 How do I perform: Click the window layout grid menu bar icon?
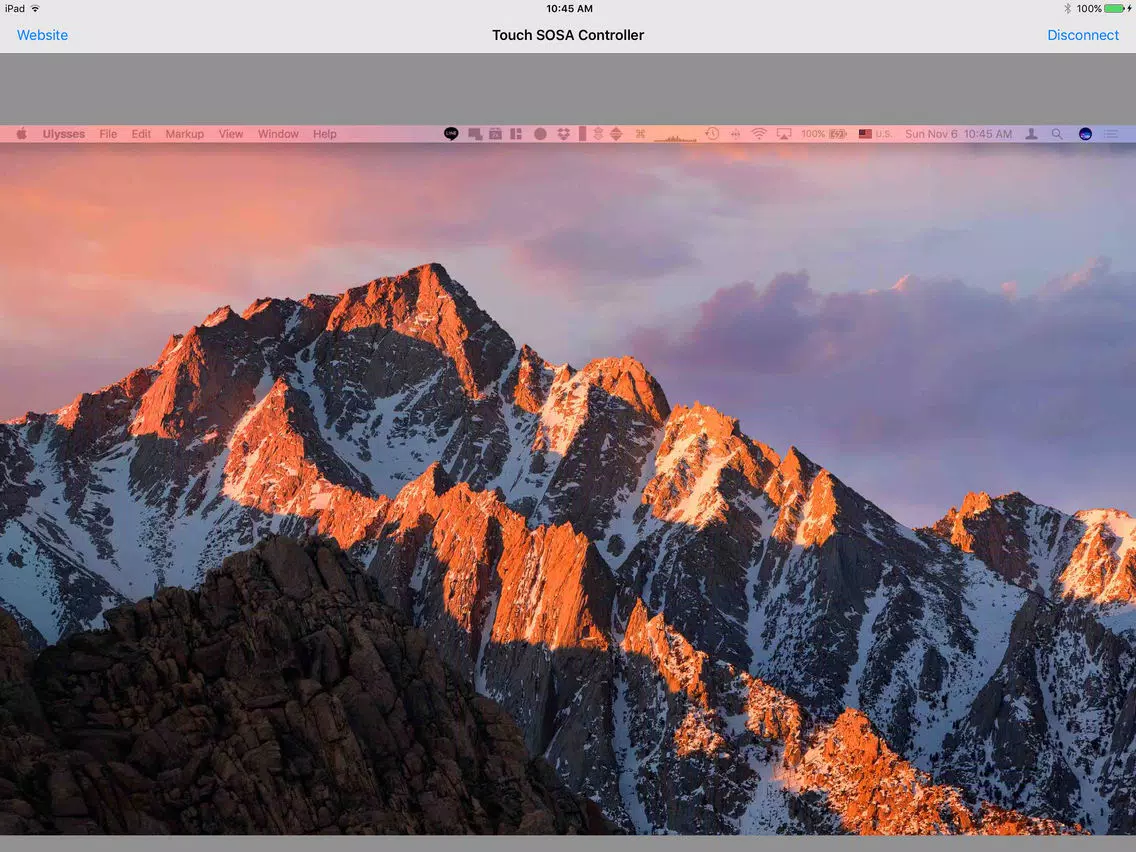516,134
